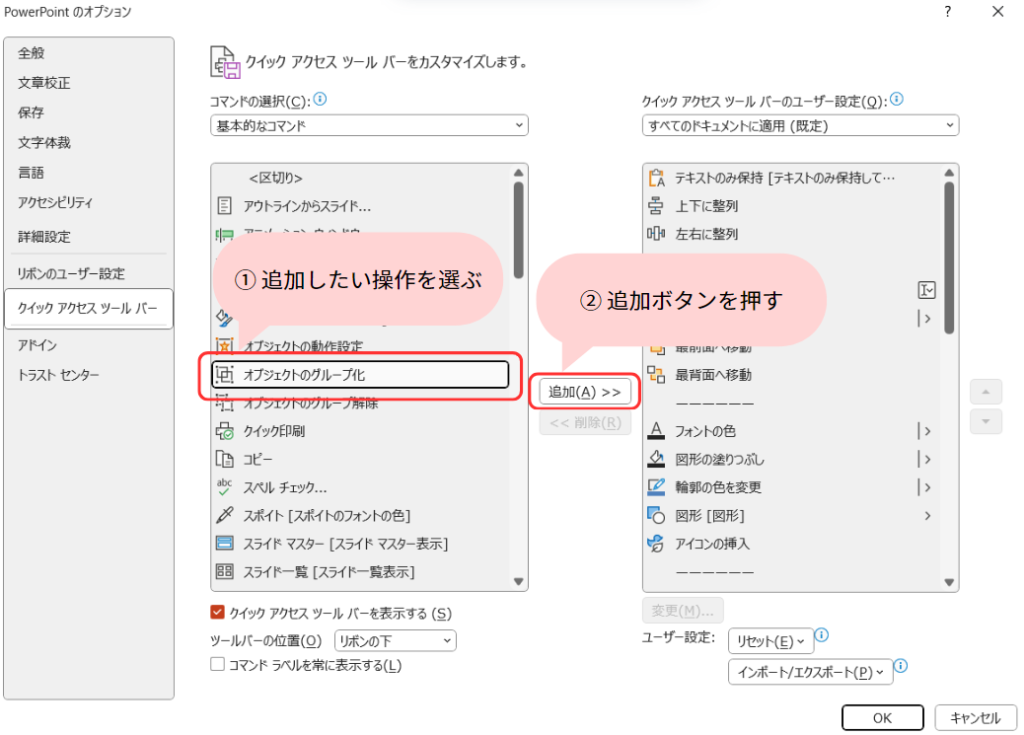This screenshot has width=1024, height=735.
Task: Expand the フォントの色 submenu arrow
Action: tap(925, 431)
